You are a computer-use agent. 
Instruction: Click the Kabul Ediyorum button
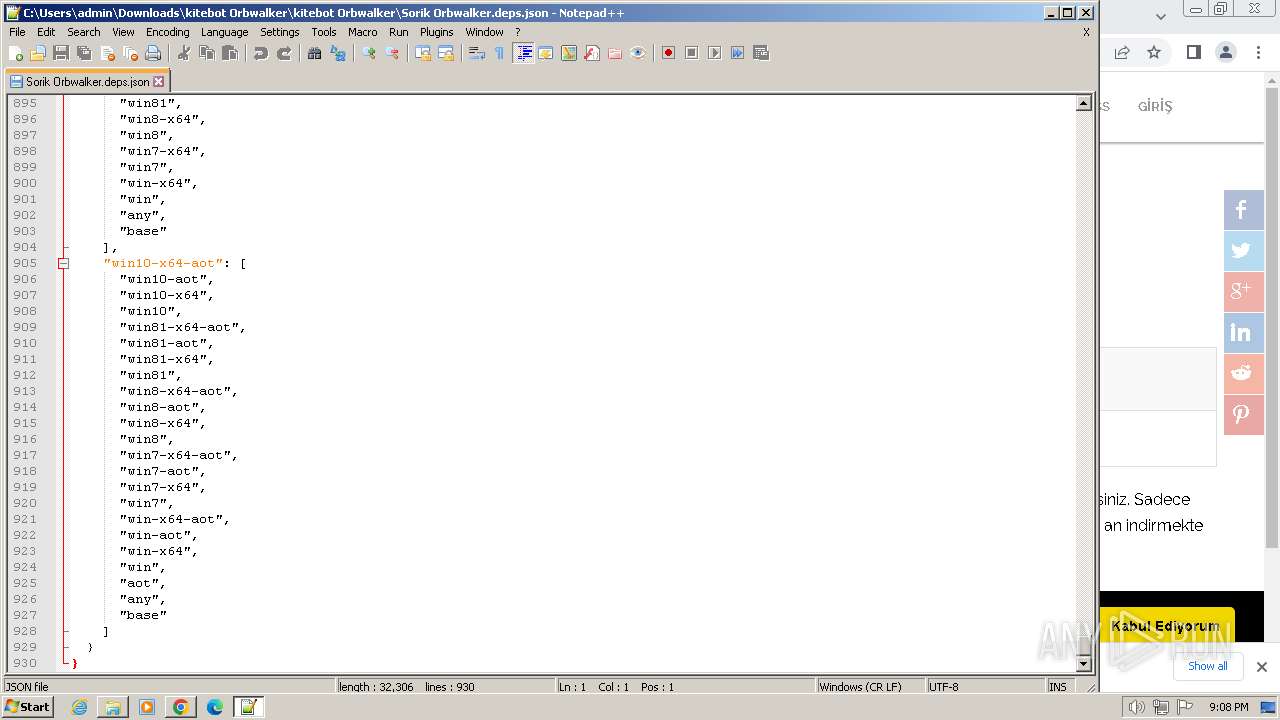pos(1165,626)
